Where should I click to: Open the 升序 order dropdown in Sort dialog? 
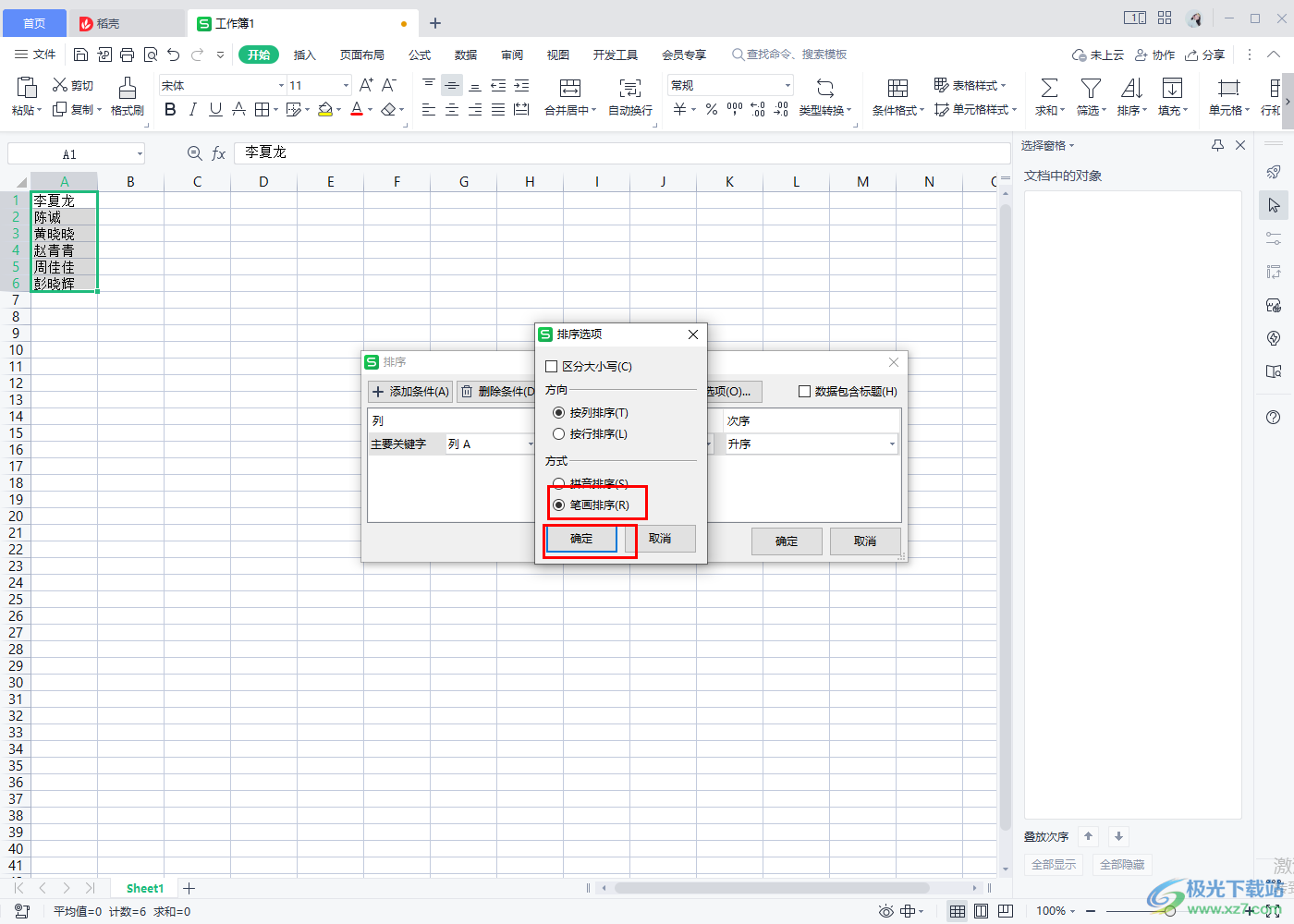tap(892, 444)
